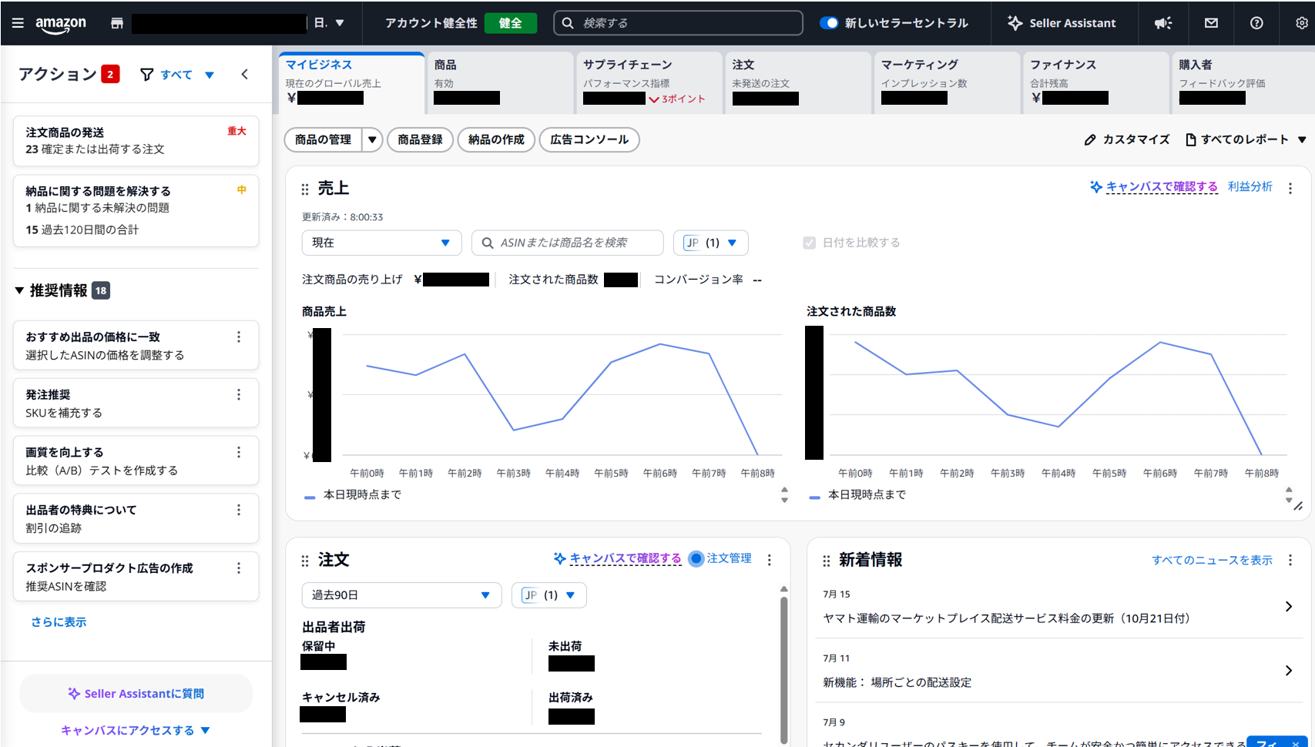Viewport: 1315px width, 747px height.
Task: Click the resize handle of 売上 widget
Action: click(1298, 507)
